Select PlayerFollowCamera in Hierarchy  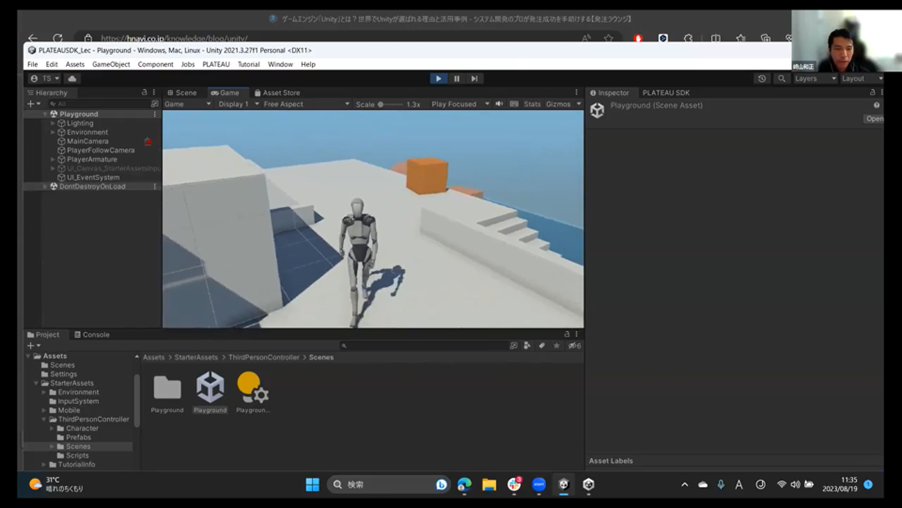tap(100, 150)
